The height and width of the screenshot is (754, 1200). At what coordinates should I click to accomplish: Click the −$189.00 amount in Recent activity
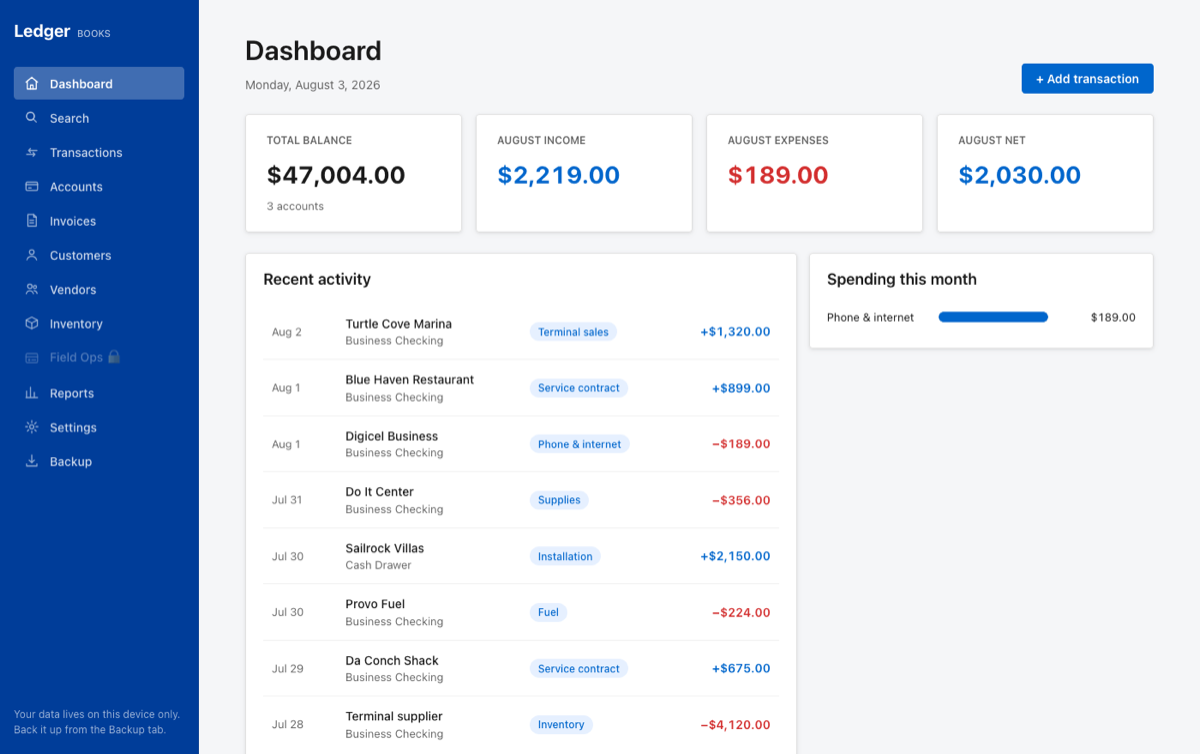741,444
